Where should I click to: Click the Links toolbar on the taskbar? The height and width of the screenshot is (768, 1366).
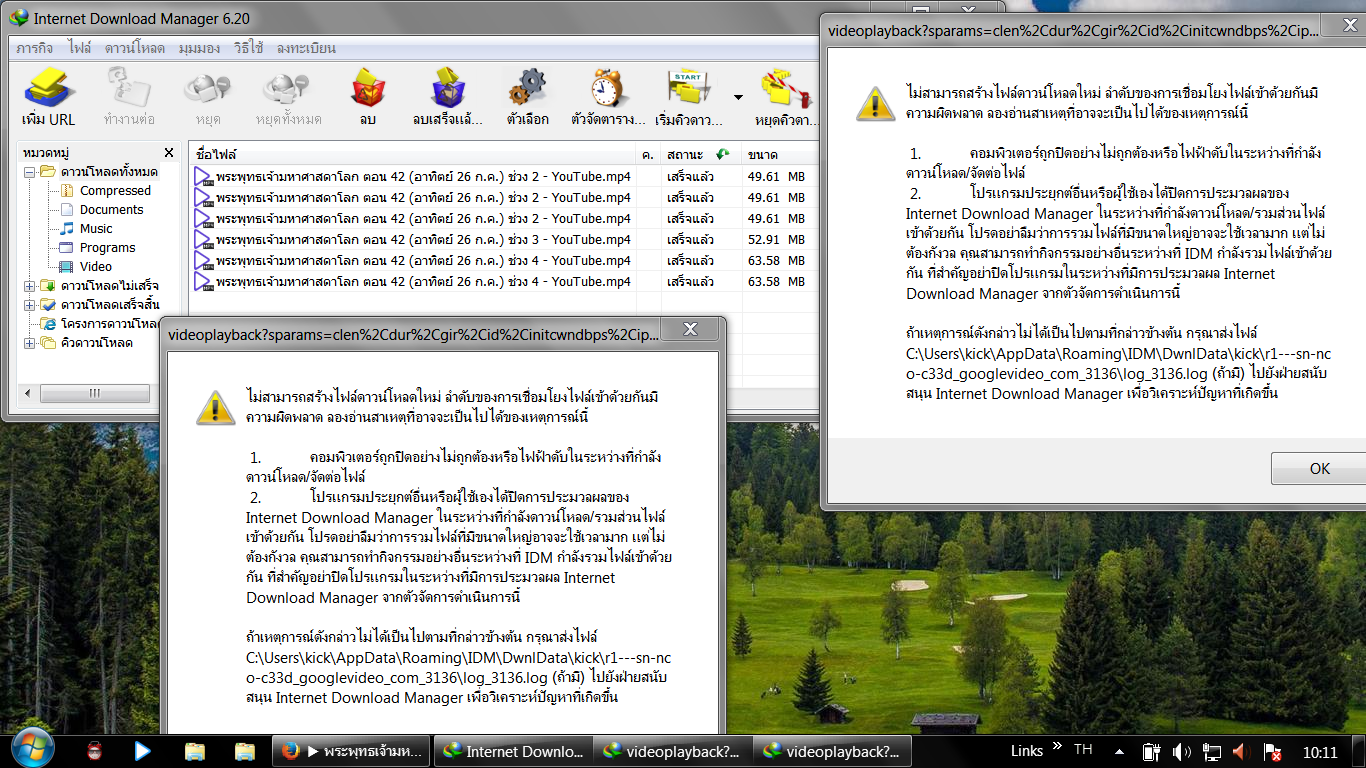coord(1026,751)
